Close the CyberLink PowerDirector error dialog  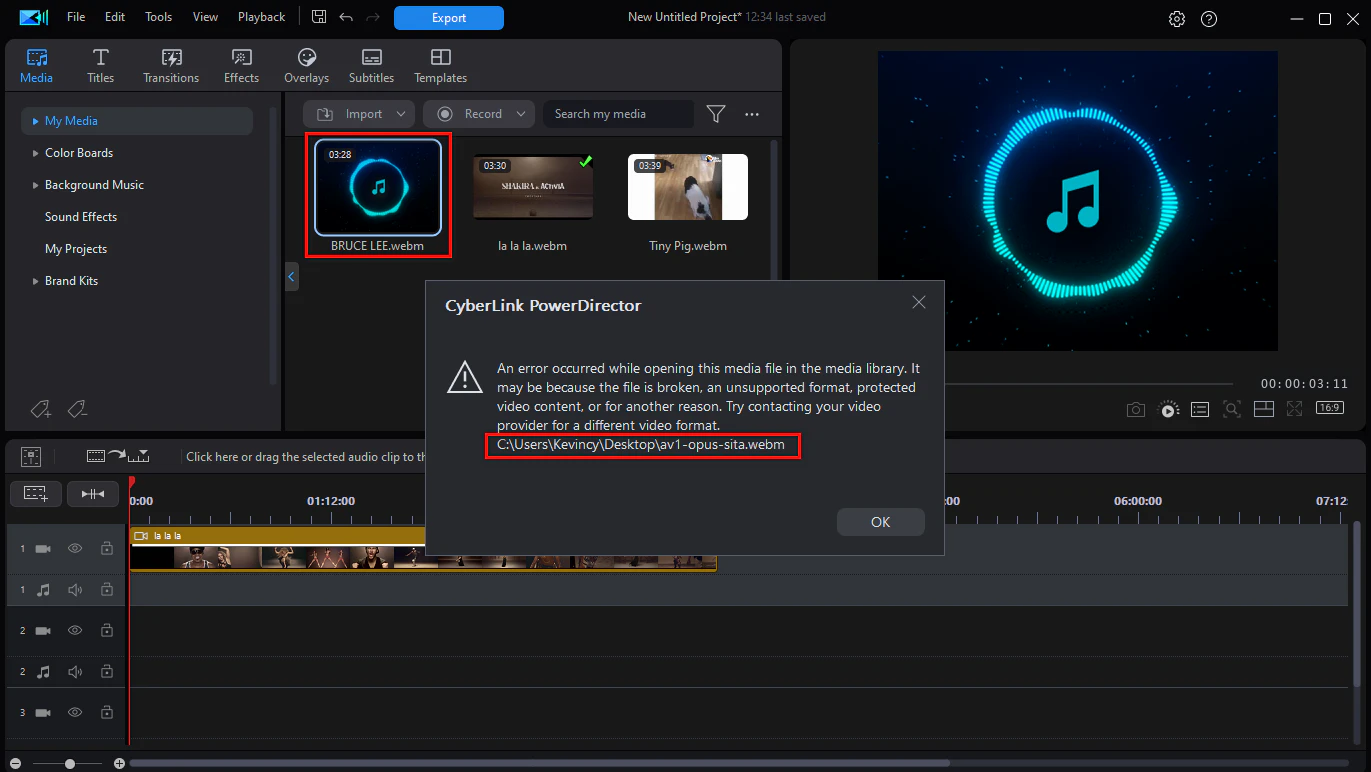pos(919,303)
